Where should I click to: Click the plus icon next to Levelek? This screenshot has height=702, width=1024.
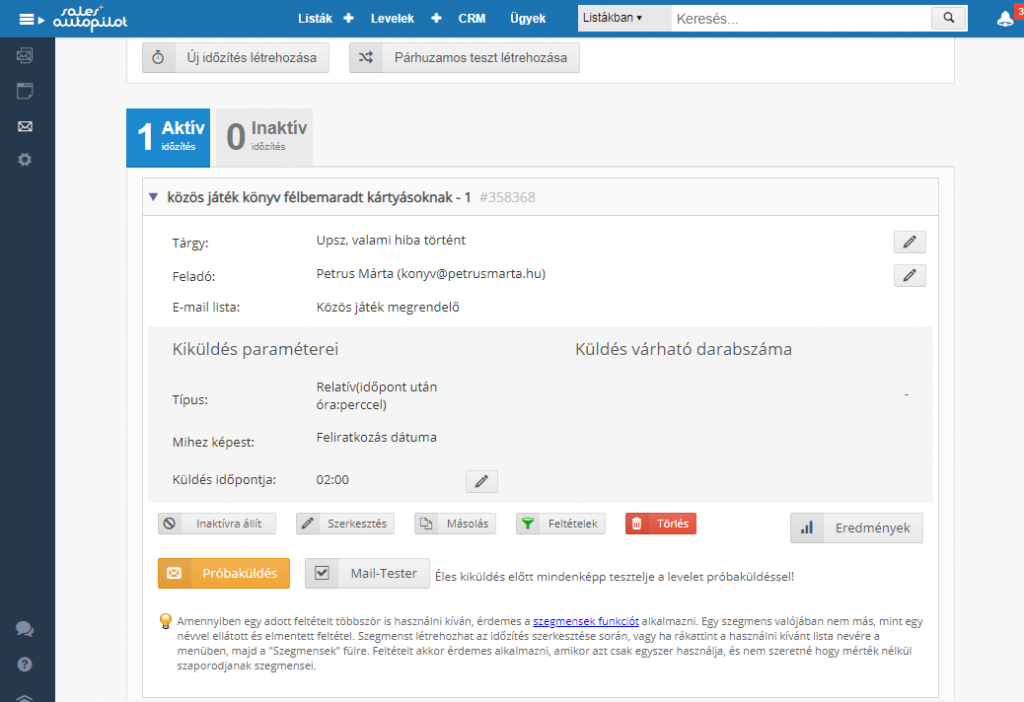436,18
